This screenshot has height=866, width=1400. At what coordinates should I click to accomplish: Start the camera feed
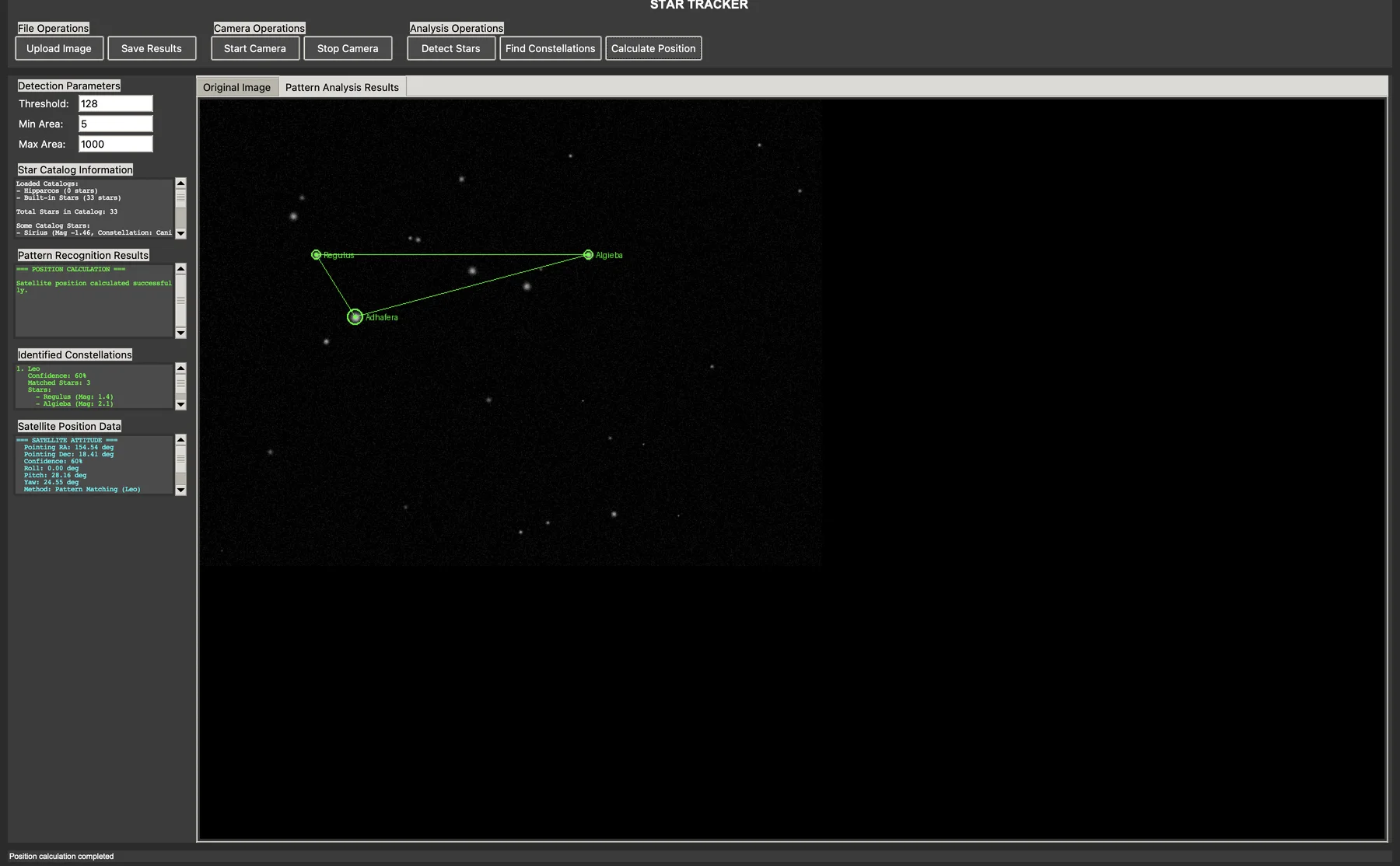coord(255,48)
